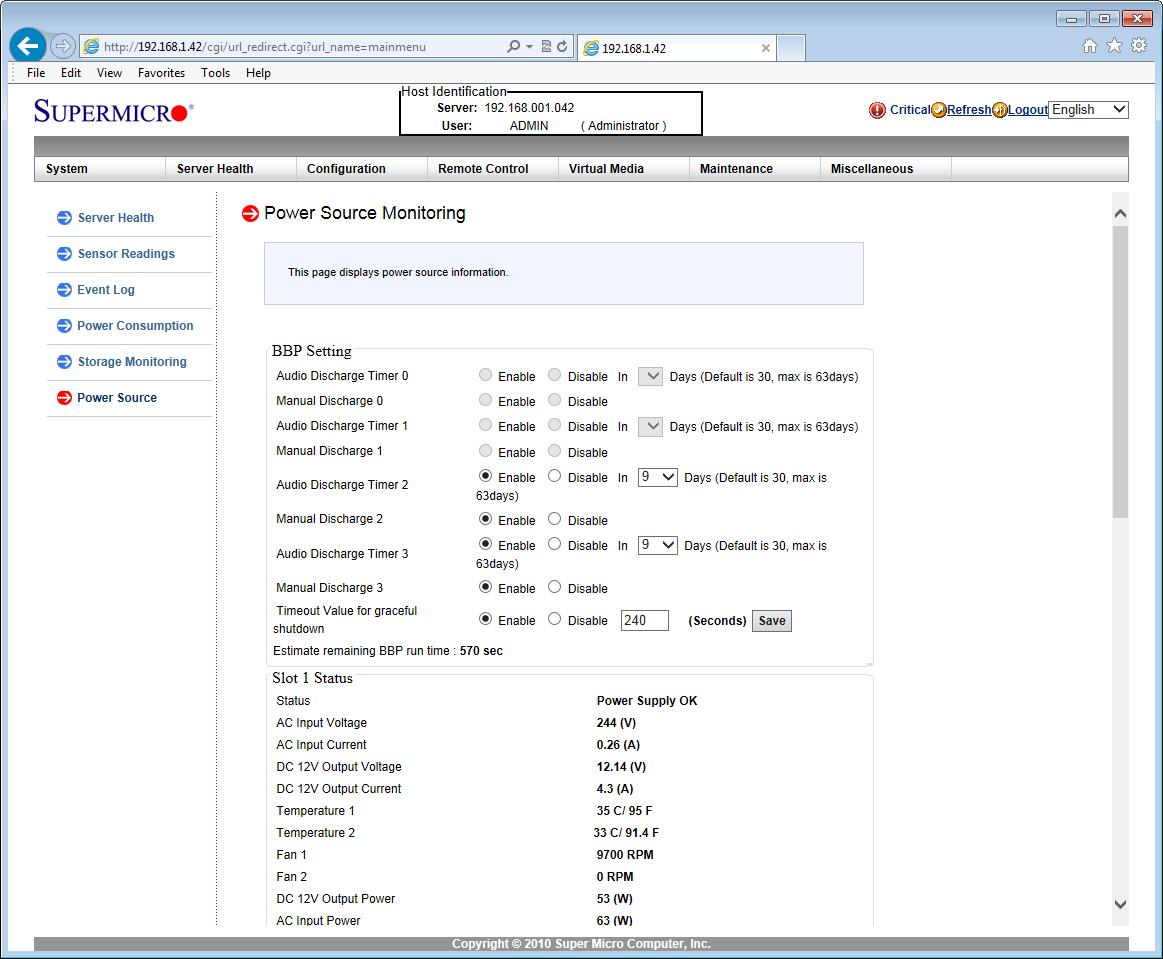Open the View menu

coord(109,73)
